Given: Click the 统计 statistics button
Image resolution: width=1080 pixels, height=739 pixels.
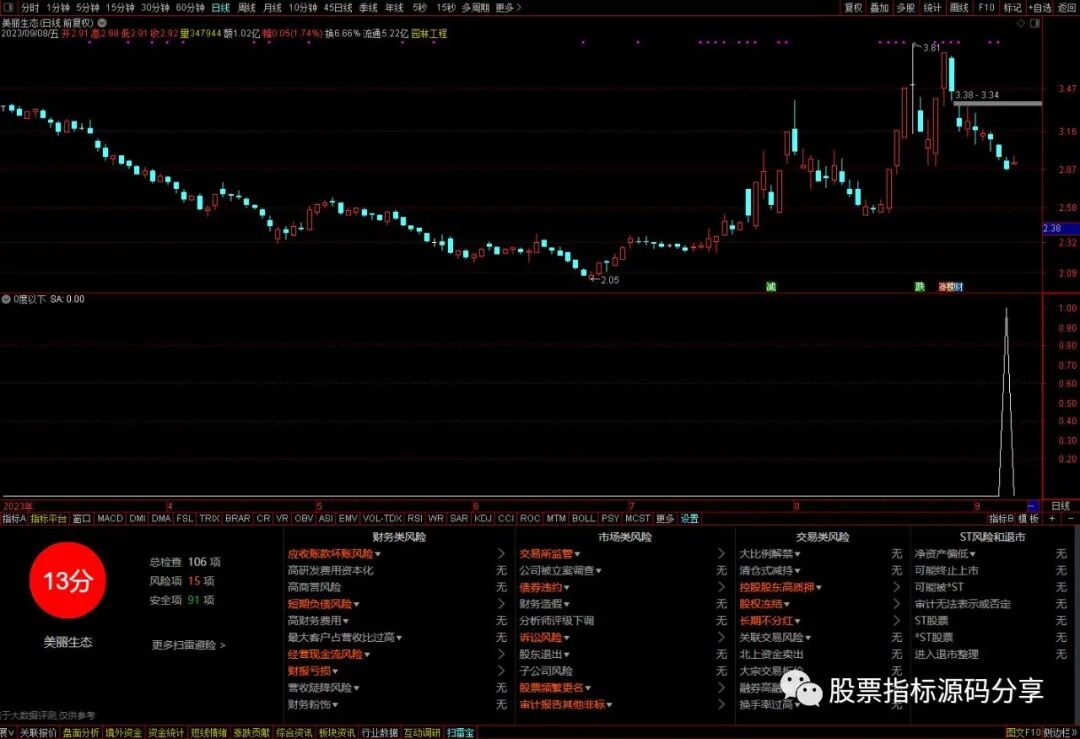Looking at the screenshot, I should click(933, 8).
